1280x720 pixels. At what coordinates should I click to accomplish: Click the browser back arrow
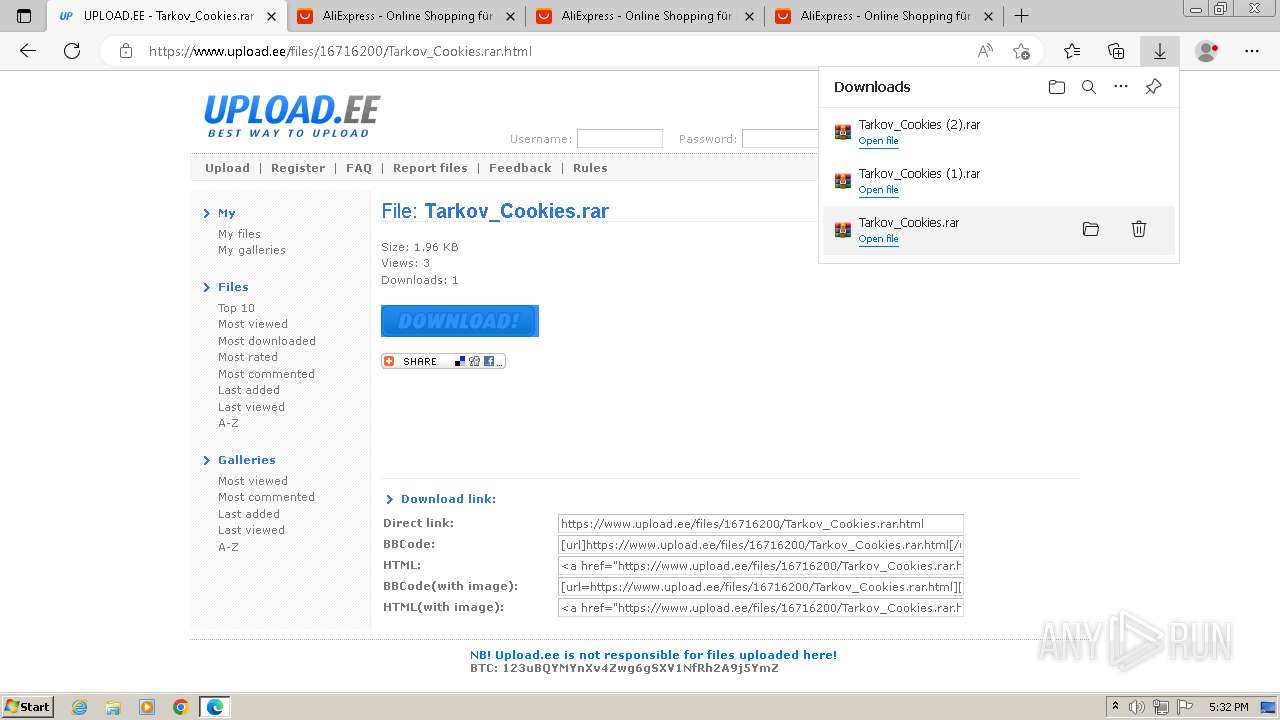[28, 51]
